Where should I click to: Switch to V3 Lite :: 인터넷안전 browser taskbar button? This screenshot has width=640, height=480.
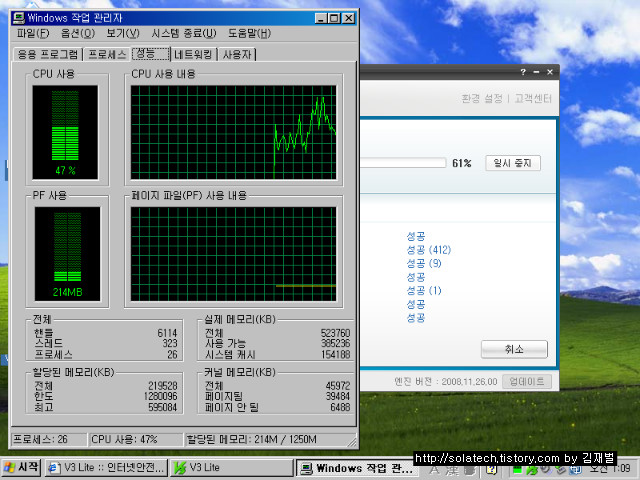[106, 468]
